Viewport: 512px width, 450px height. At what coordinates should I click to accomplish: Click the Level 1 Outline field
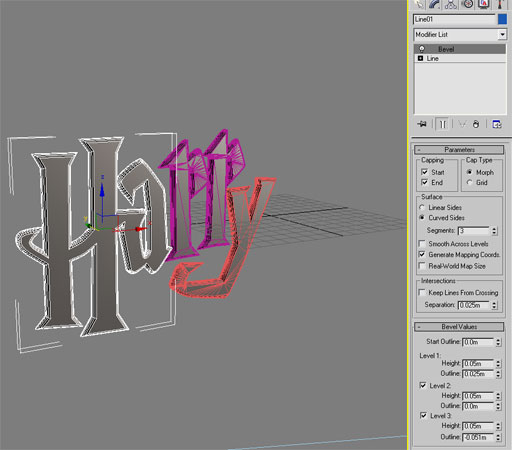point(477,374)
